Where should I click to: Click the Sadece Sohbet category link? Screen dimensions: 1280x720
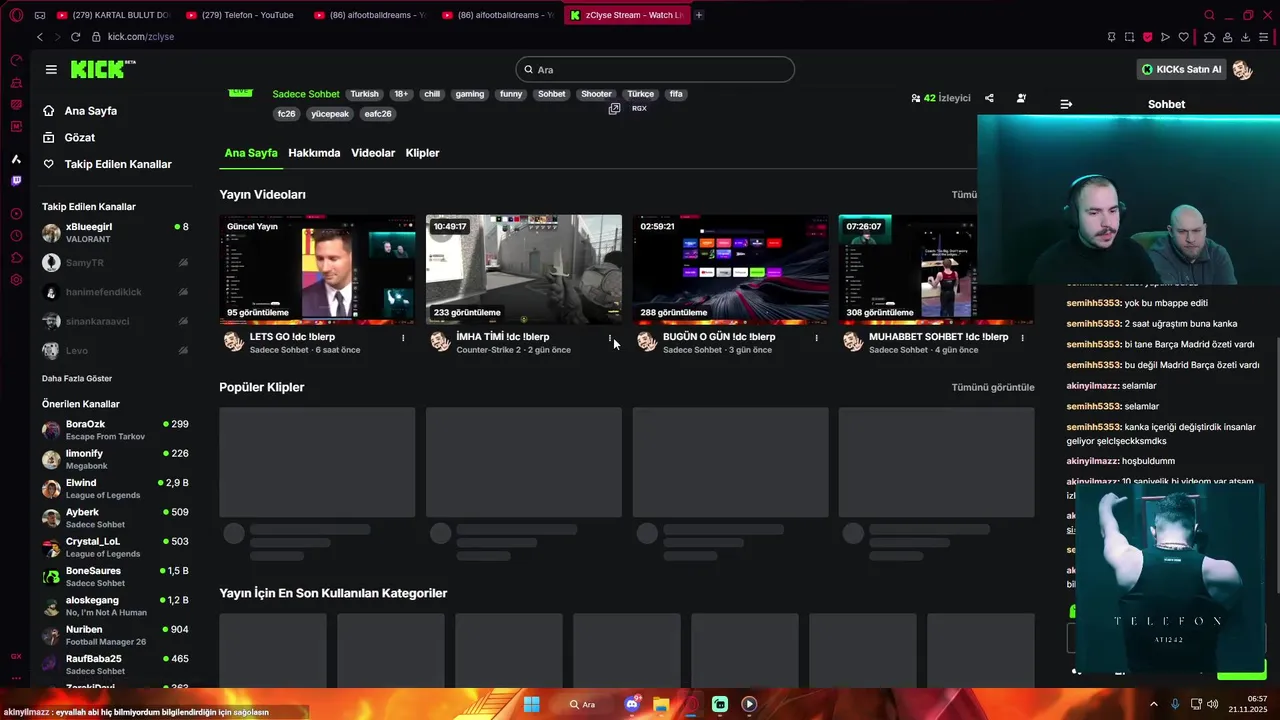coord(306,94)
